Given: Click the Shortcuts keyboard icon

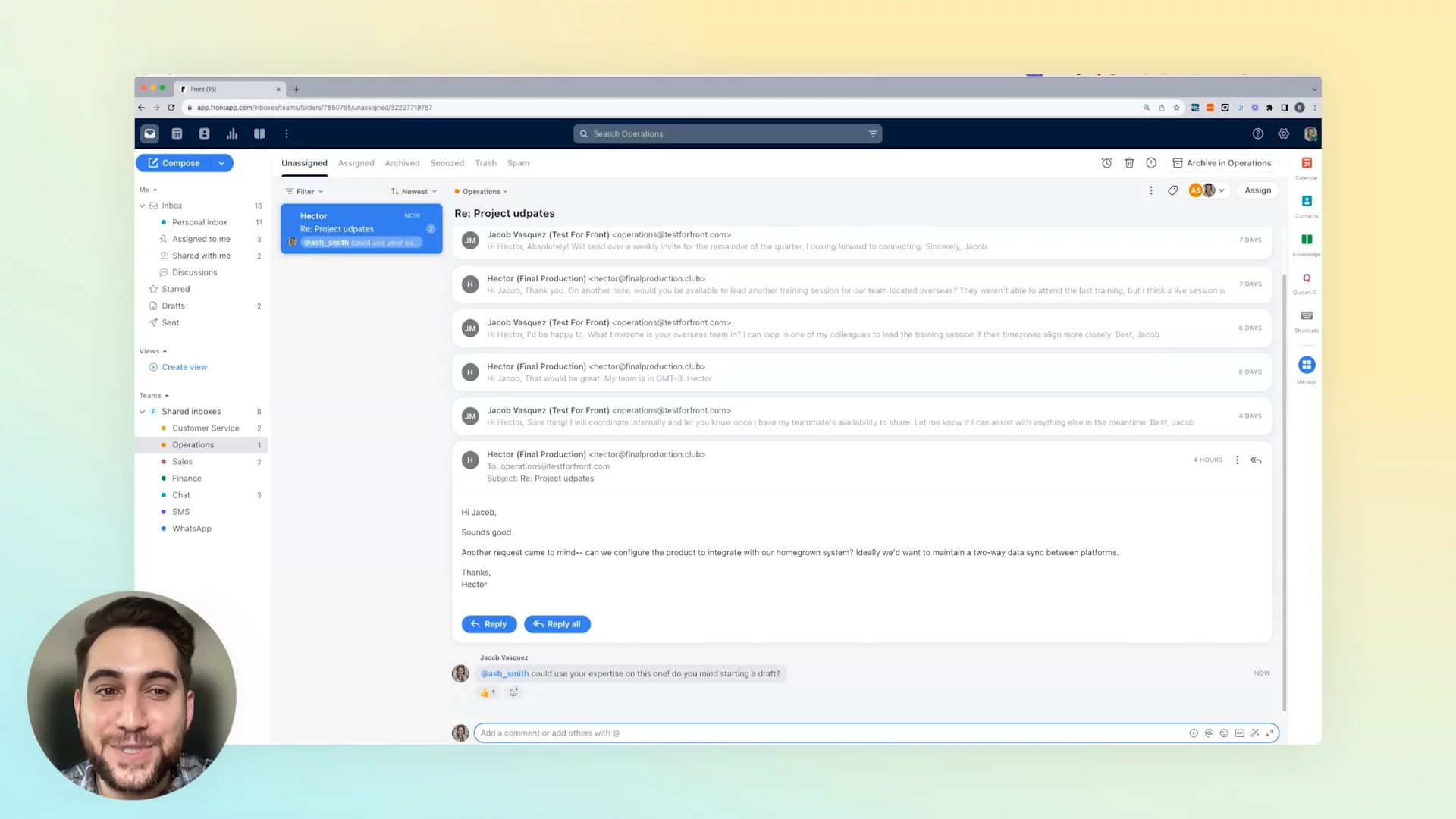Looking at the screenshot, I should coord(1307,316).
